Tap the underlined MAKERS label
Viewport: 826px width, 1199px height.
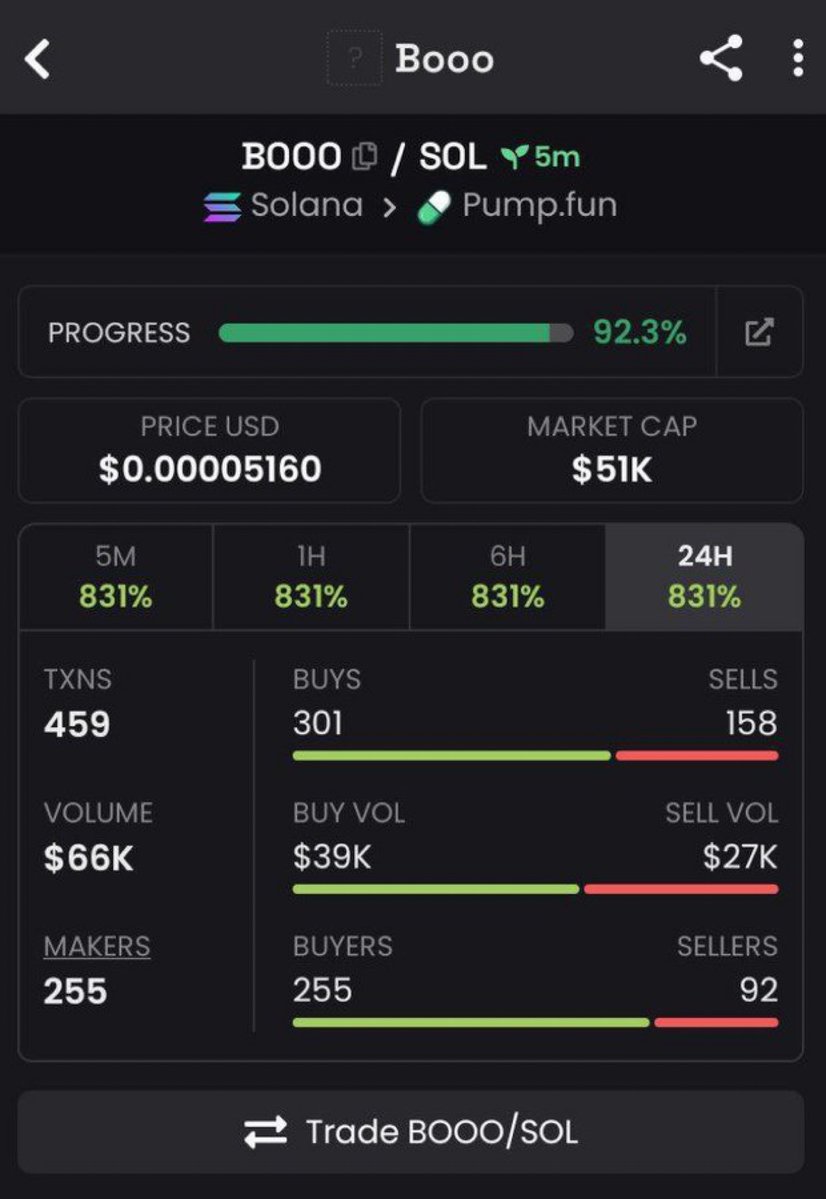(97, 946)
